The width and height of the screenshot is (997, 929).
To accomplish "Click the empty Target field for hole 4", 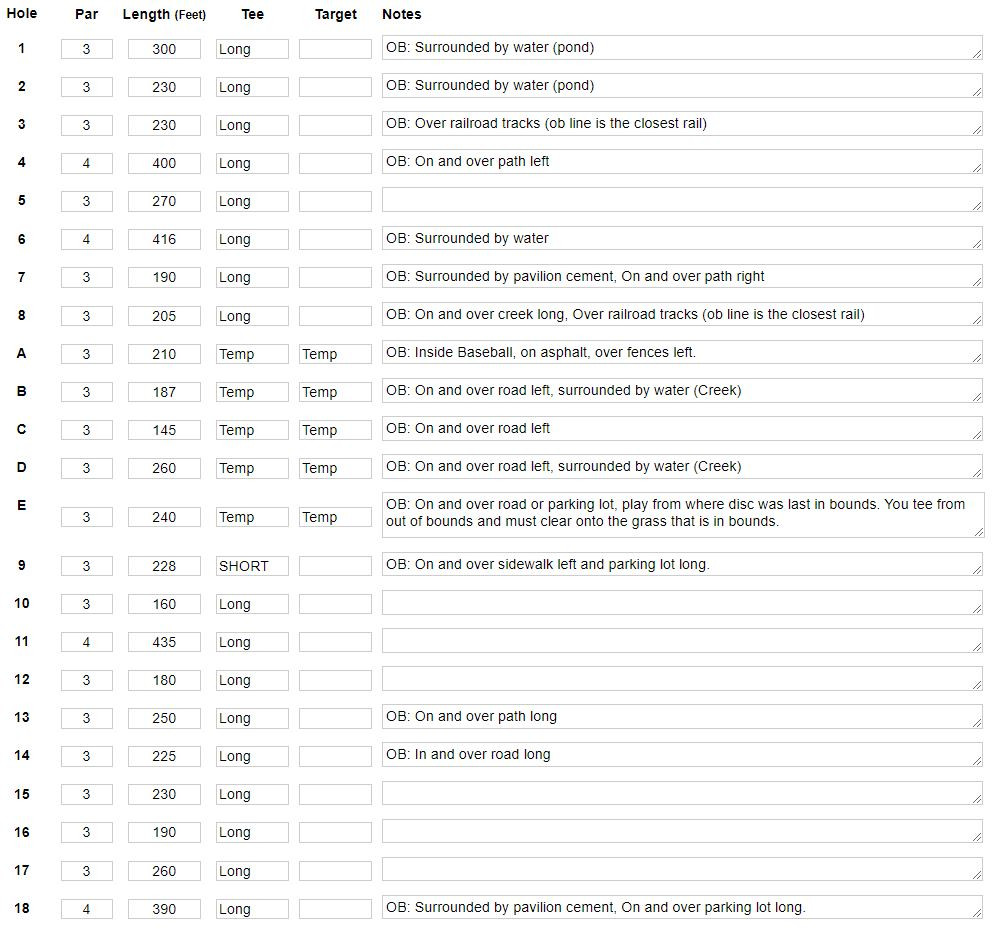I will click(x=335, y=163).
